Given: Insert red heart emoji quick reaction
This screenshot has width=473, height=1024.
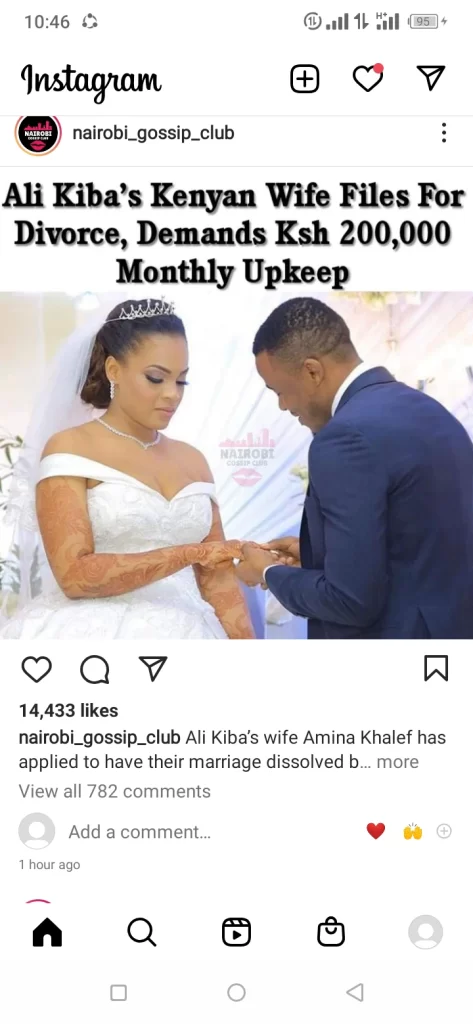Looking at the screenshot, I should coord(376,831).
